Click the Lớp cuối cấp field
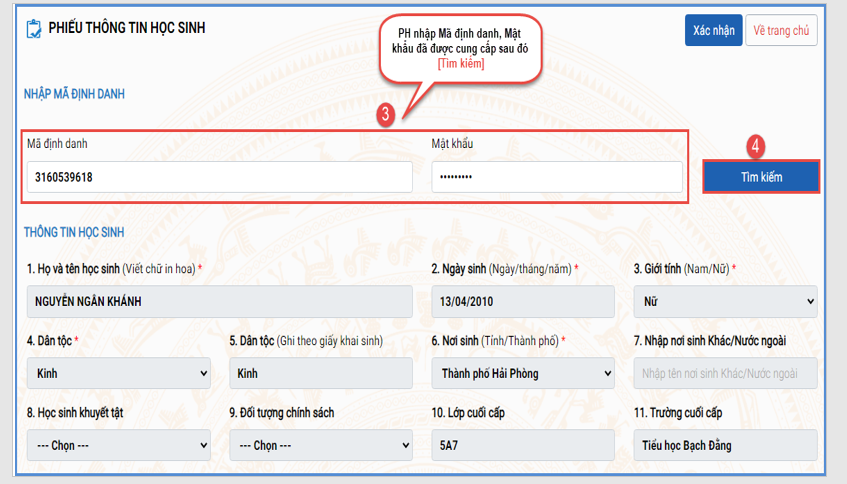The height and width of the screenshot is (484, 847). 523,445
